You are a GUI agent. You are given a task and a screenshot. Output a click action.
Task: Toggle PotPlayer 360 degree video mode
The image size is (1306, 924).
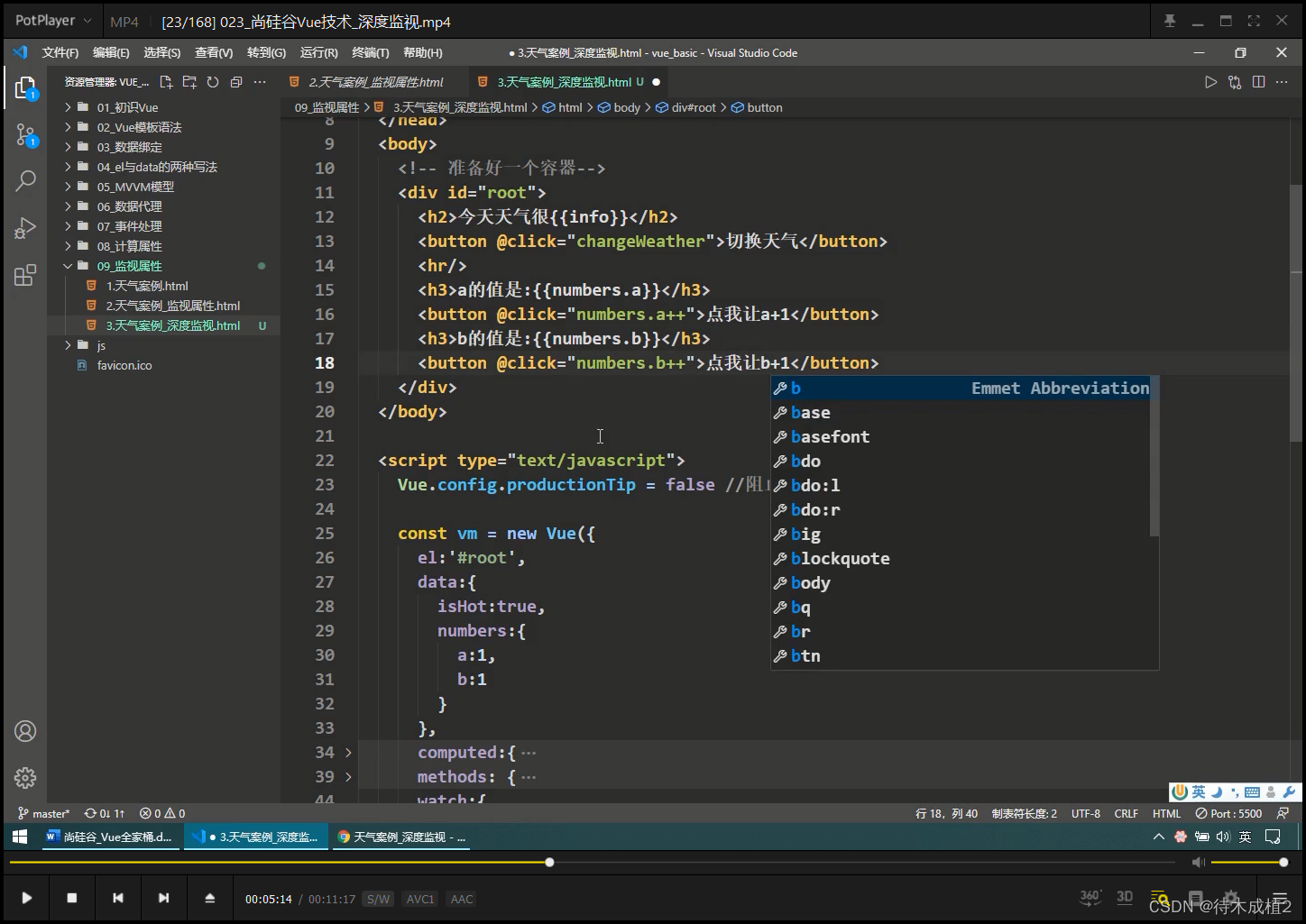1090,897
